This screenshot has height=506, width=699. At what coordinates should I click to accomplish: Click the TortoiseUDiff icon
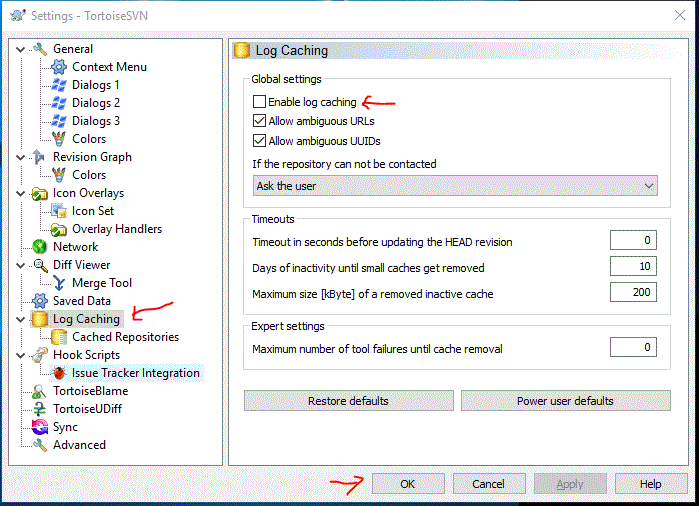[x=40, y=409]
